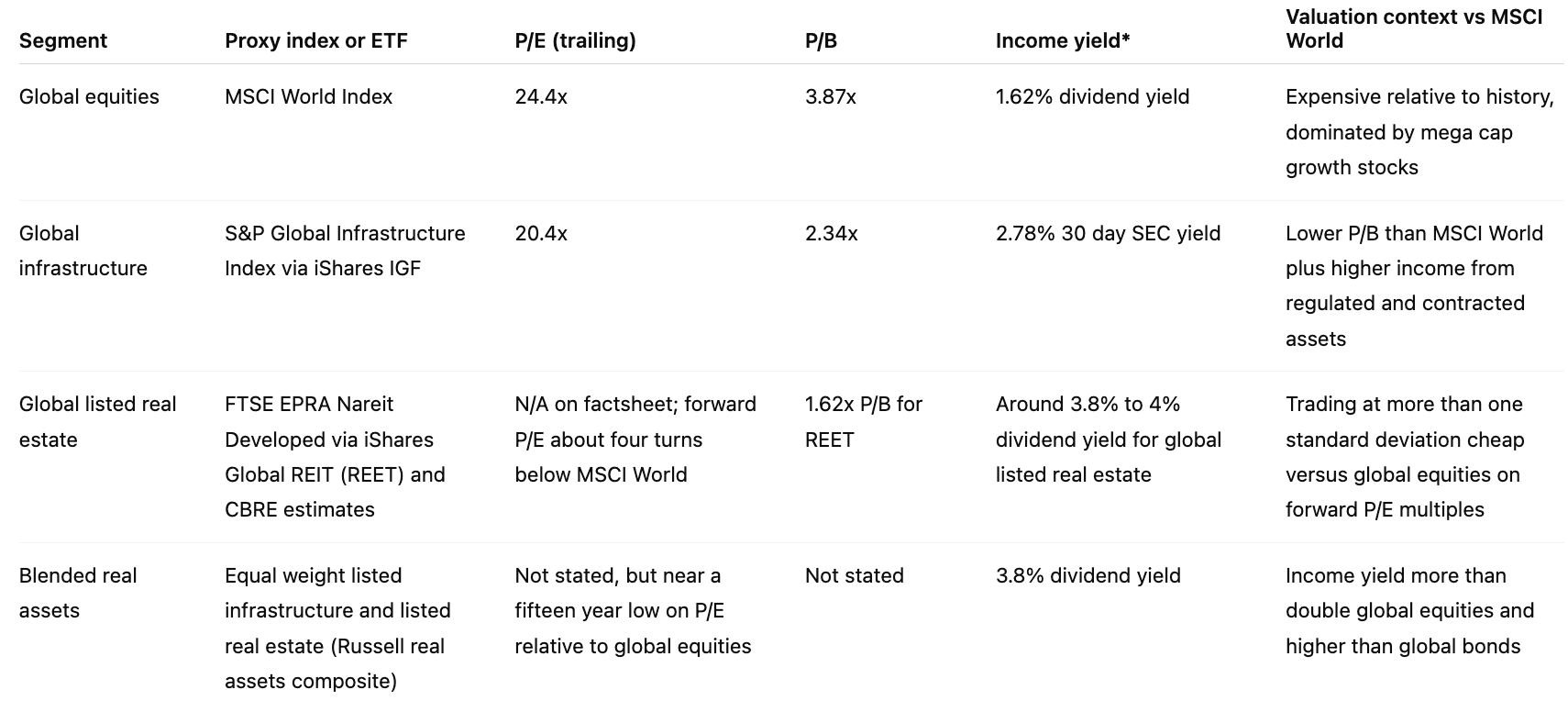The width and height of the screenshot is (1568, 701).
Task: Select the 2.78% 30 day SEC yield cell
Action: (1108, 233)
